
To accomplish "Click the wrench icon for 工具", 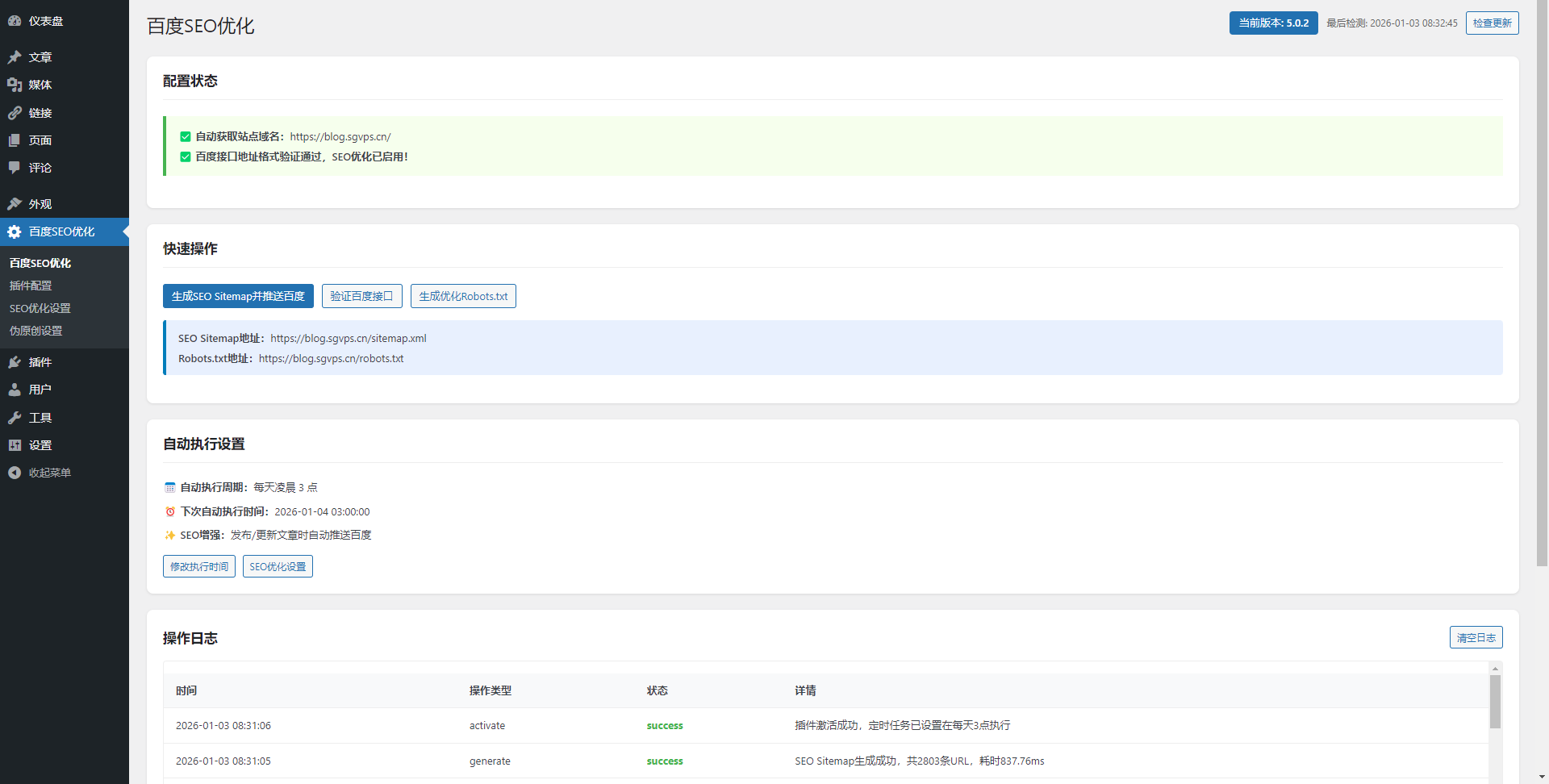I will (15, 418).
